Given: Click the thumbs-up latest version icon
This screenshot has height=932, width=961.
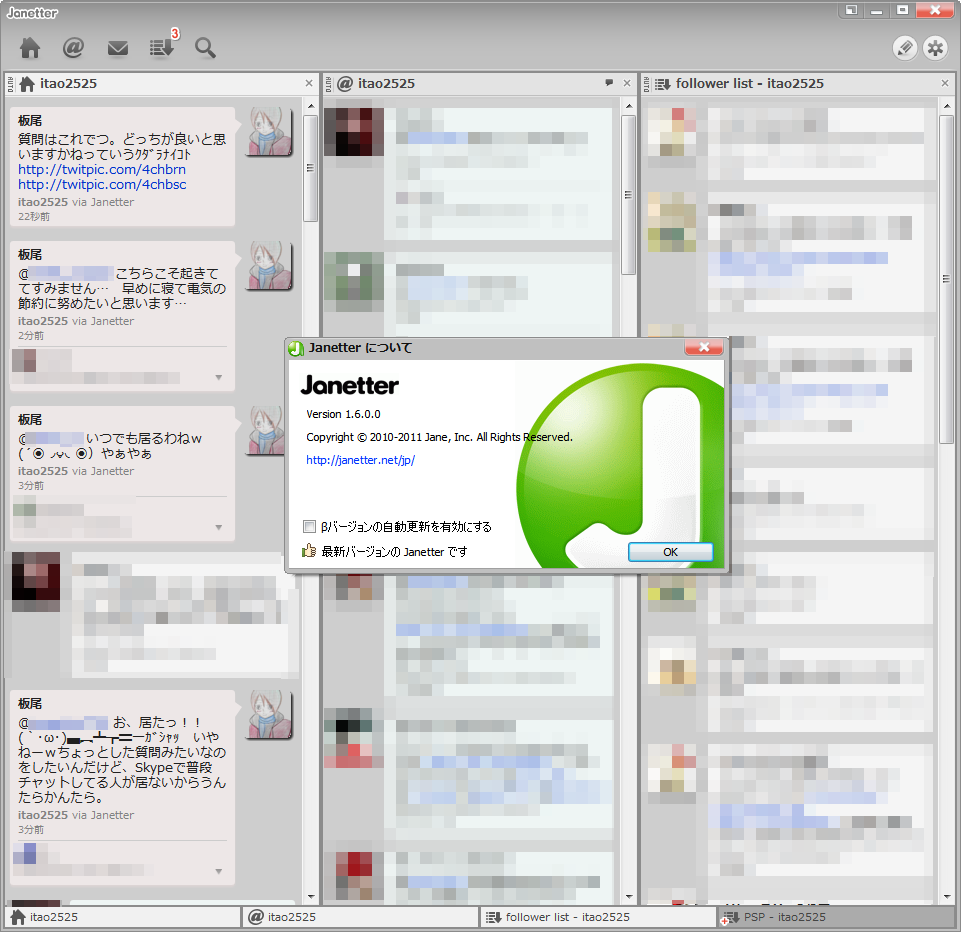Looking at the screenshot, I should coord(309,551).
